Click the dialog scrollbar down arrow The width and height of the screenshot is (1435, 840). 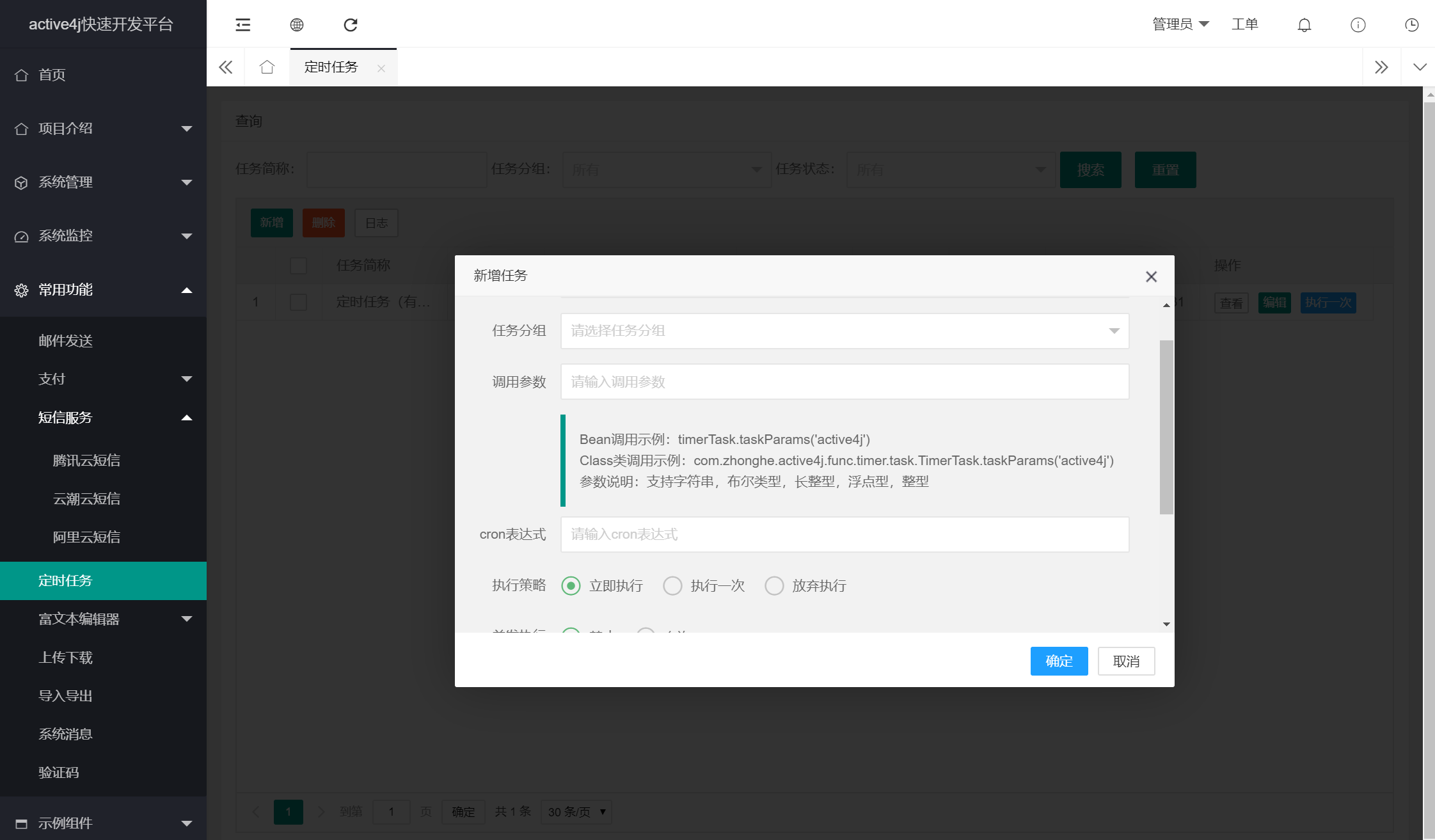(1166, 624)
